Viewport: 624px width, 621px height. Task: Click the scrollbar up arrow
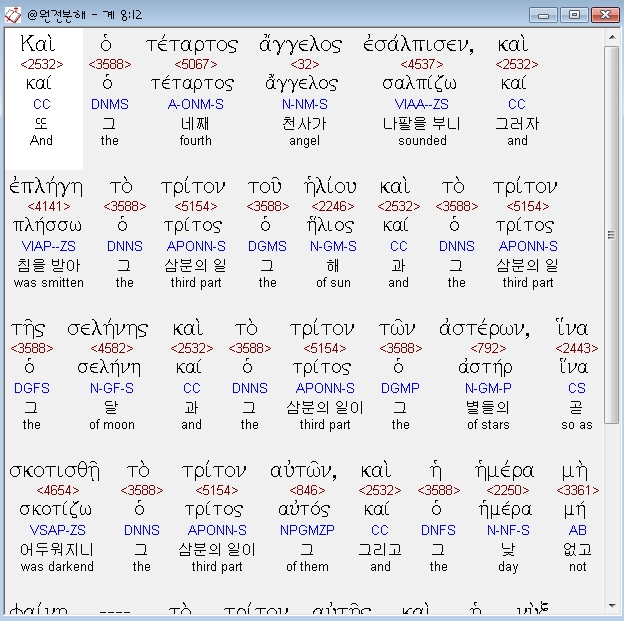[612, 37]
